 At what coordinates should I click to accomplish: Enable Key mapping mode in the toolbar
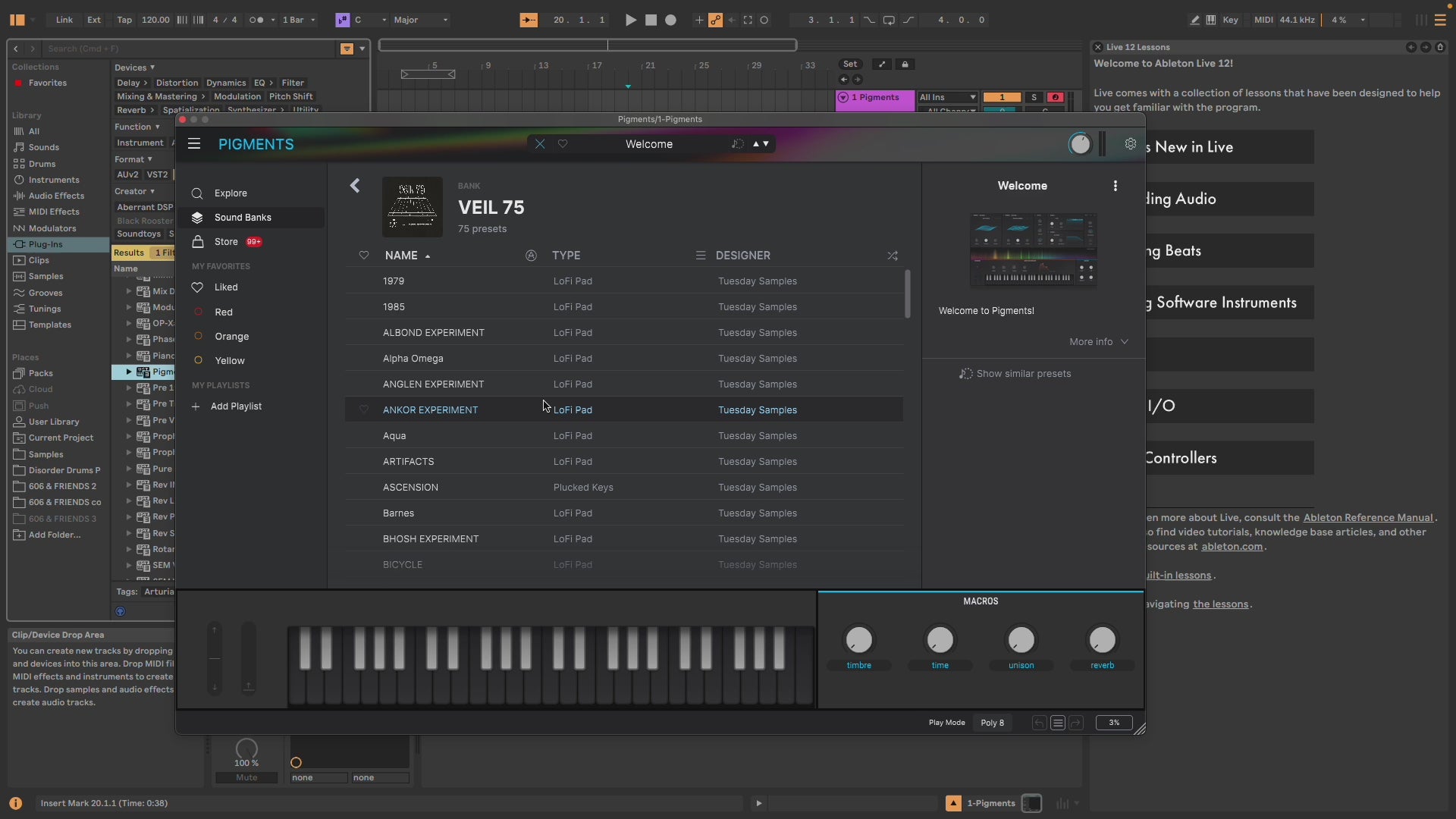pos(1231,20)
